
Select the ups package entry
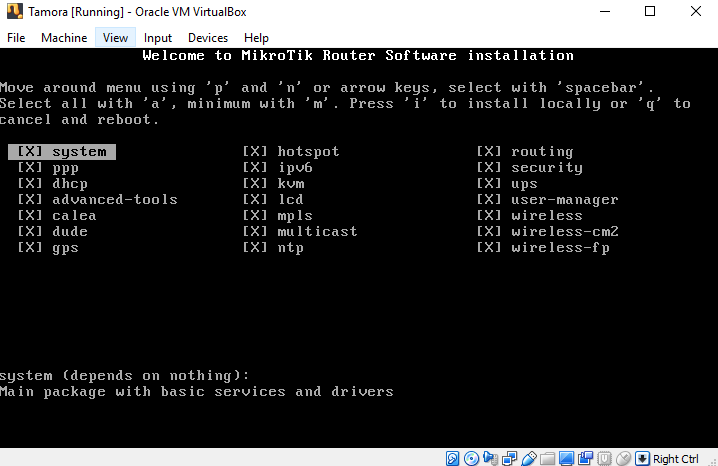[507, 184]
